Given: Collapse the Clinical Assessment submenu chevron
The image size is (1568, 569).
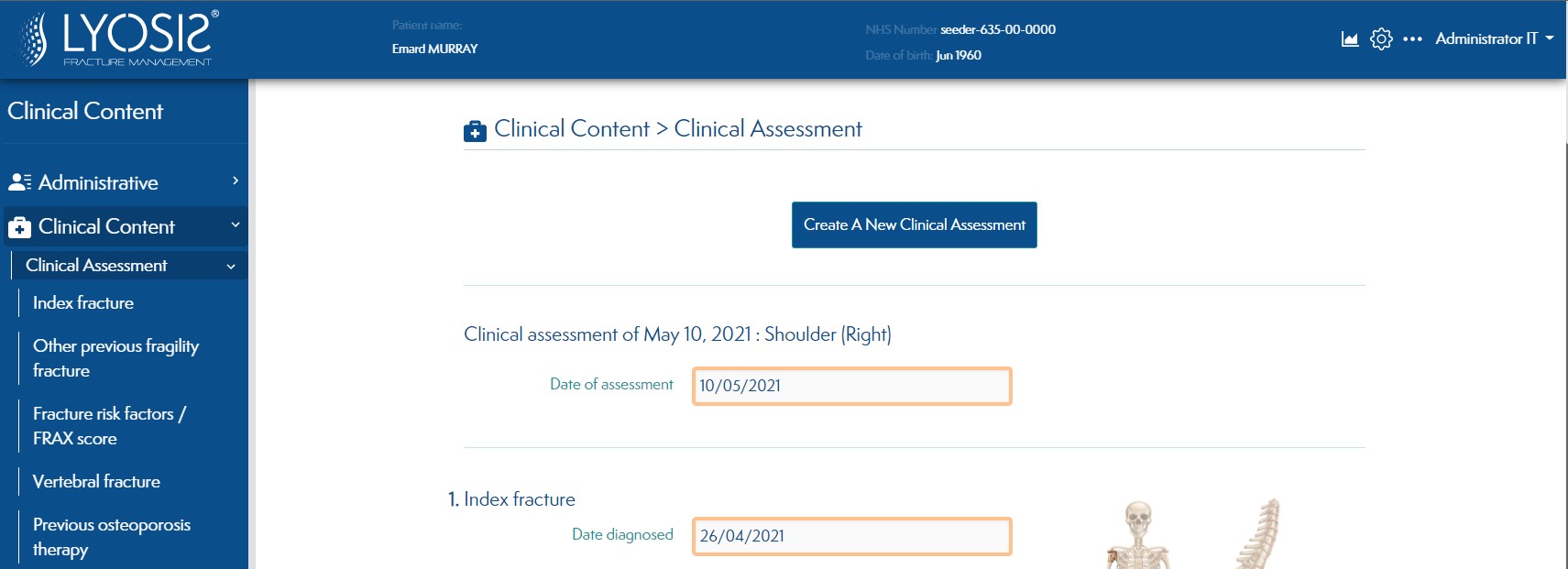Looking at the screenshot, I should (231, 266).
